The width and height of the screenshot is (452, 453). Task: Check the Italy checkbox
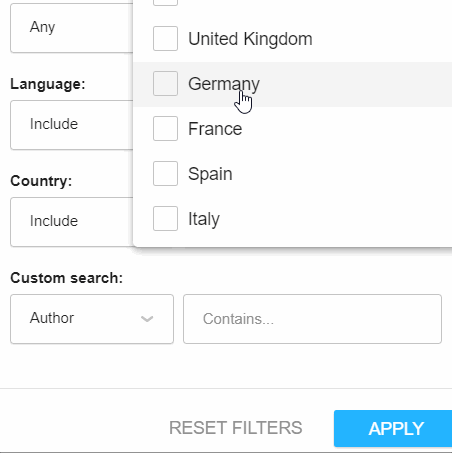pyautogui.click(x=165, y=218)
